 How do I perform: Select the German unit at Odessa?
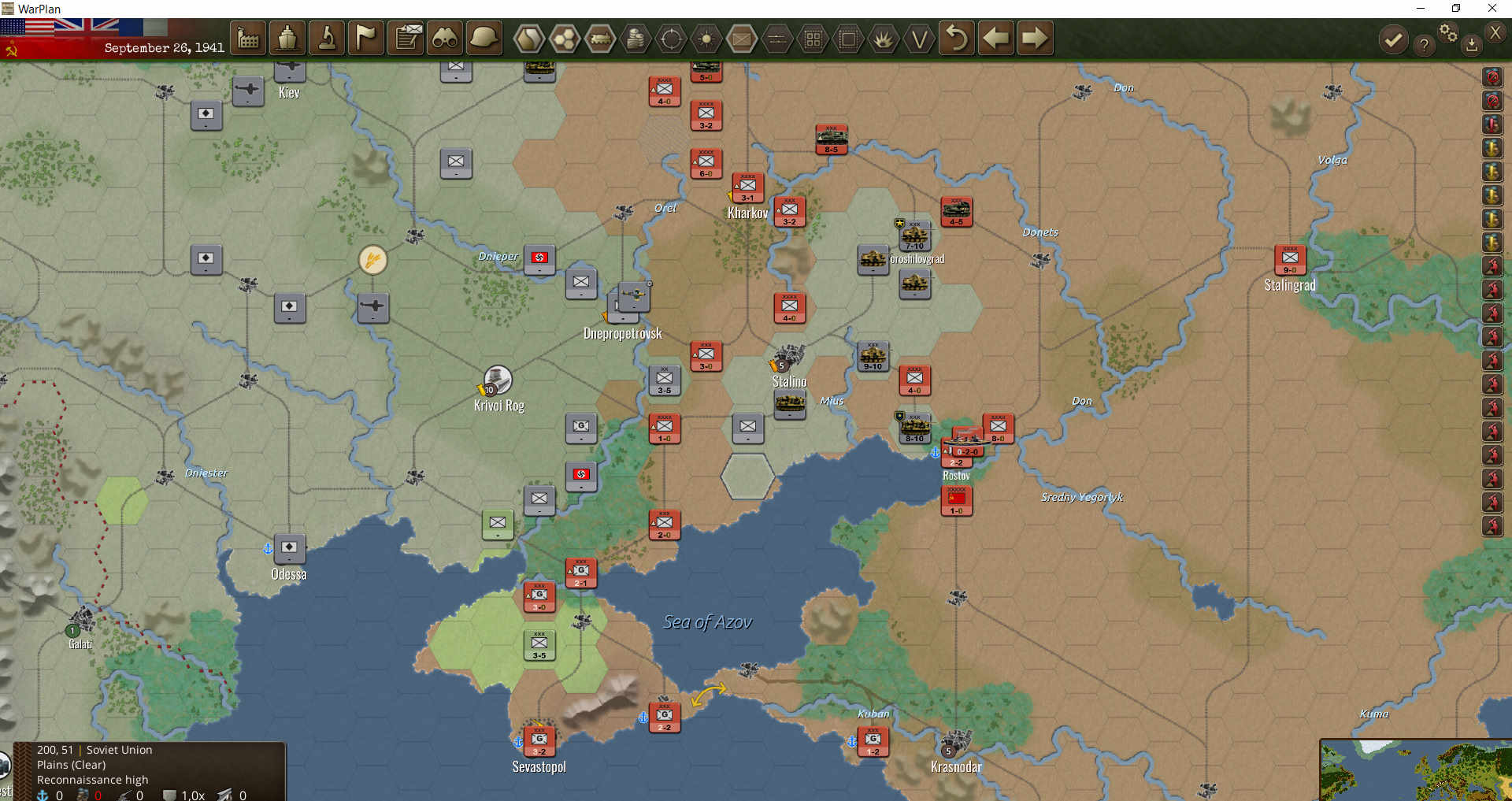click(289, 549)
